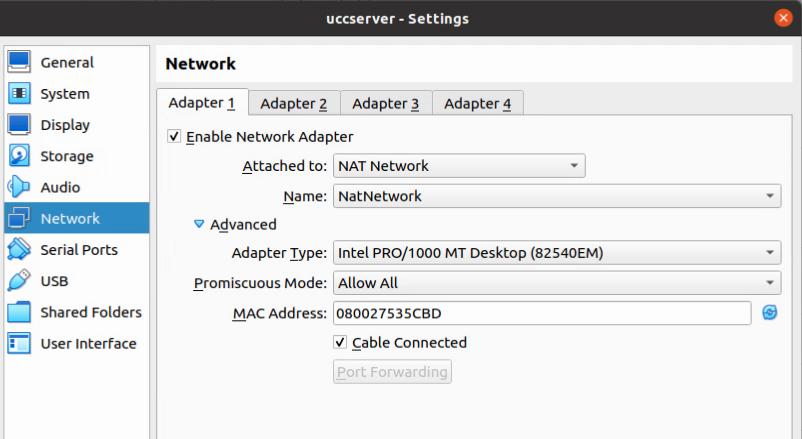Open the Attached to dropdown
The image size is (802, 439).
pos(458,166)
